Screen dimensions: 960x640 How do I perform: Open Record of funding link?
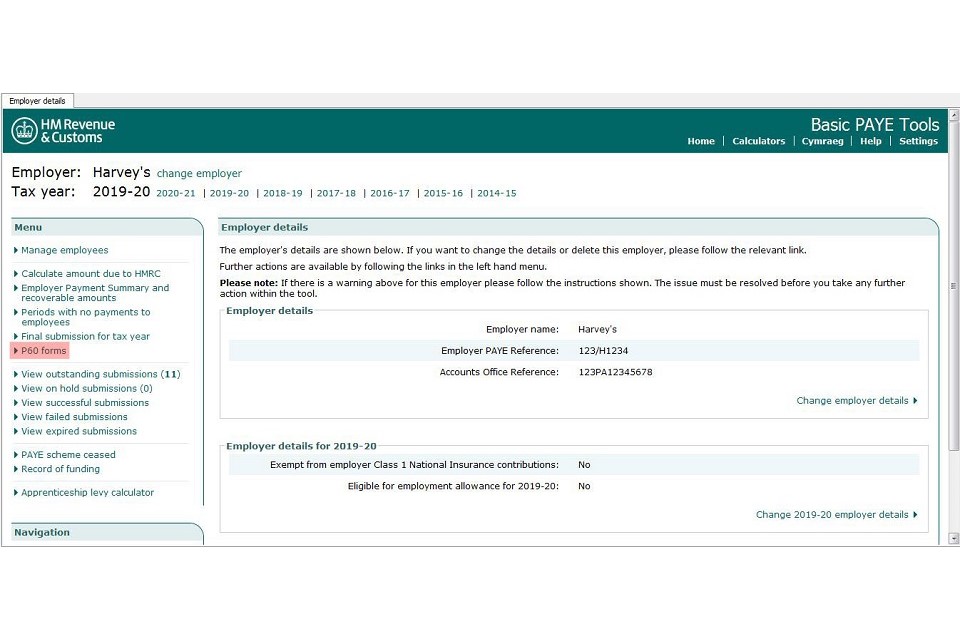tap(60, 469)
